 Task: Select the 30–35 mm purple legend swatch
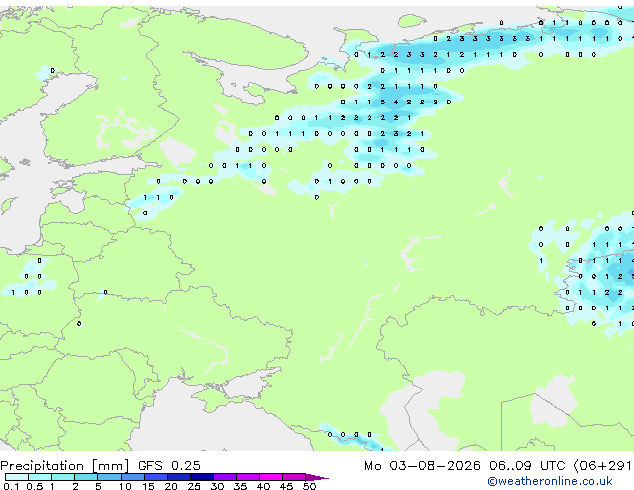[x=224, y=477]
